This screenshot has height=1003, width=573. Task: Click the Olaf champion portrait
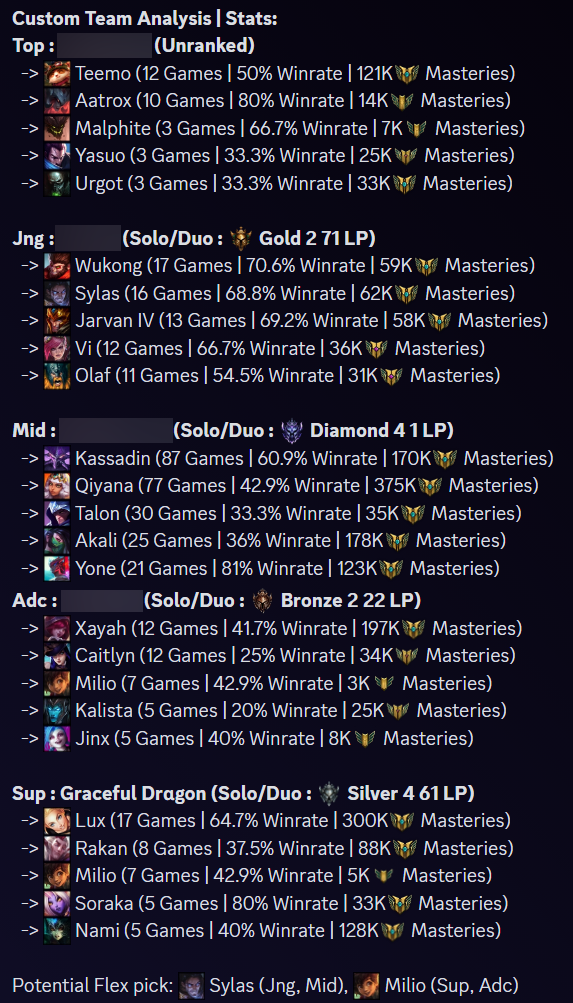(57, 376)
